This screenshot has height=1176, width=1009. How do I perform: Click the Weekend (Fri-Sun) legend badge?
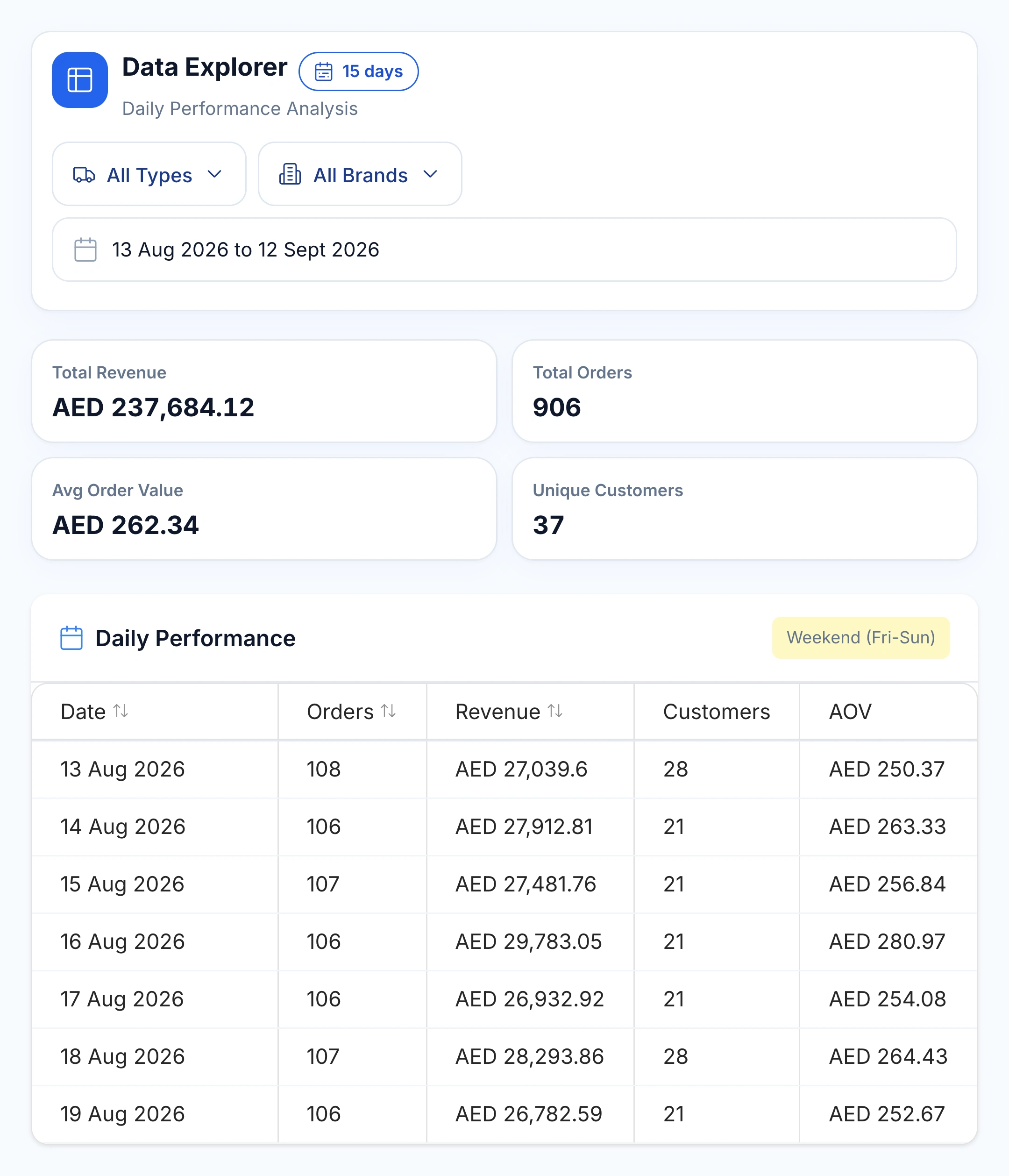pyautogui.click(x=861, y=637)
